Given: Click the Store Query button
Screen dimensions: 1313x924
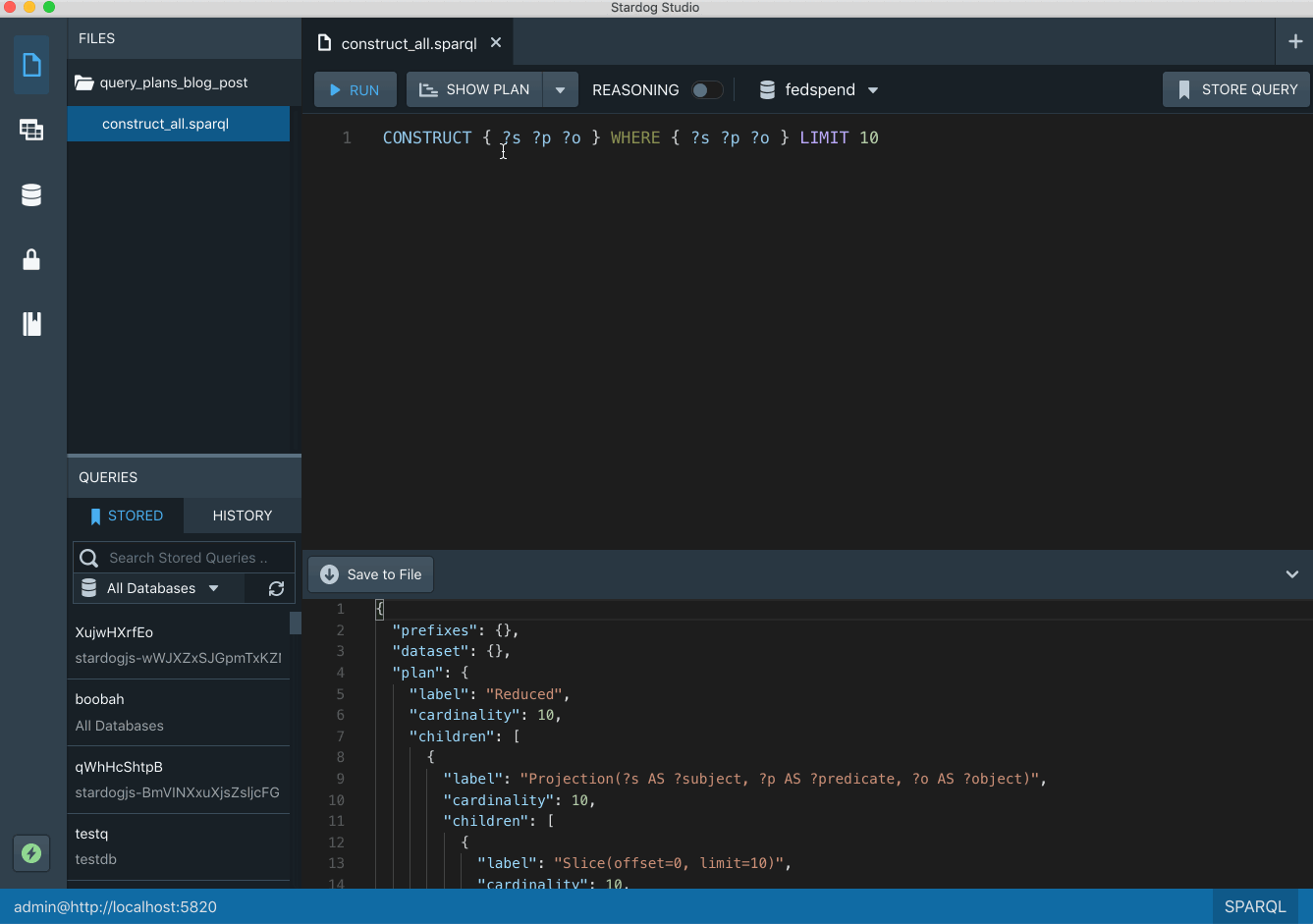Looking at the screenshot, I should pos(1236,89).
